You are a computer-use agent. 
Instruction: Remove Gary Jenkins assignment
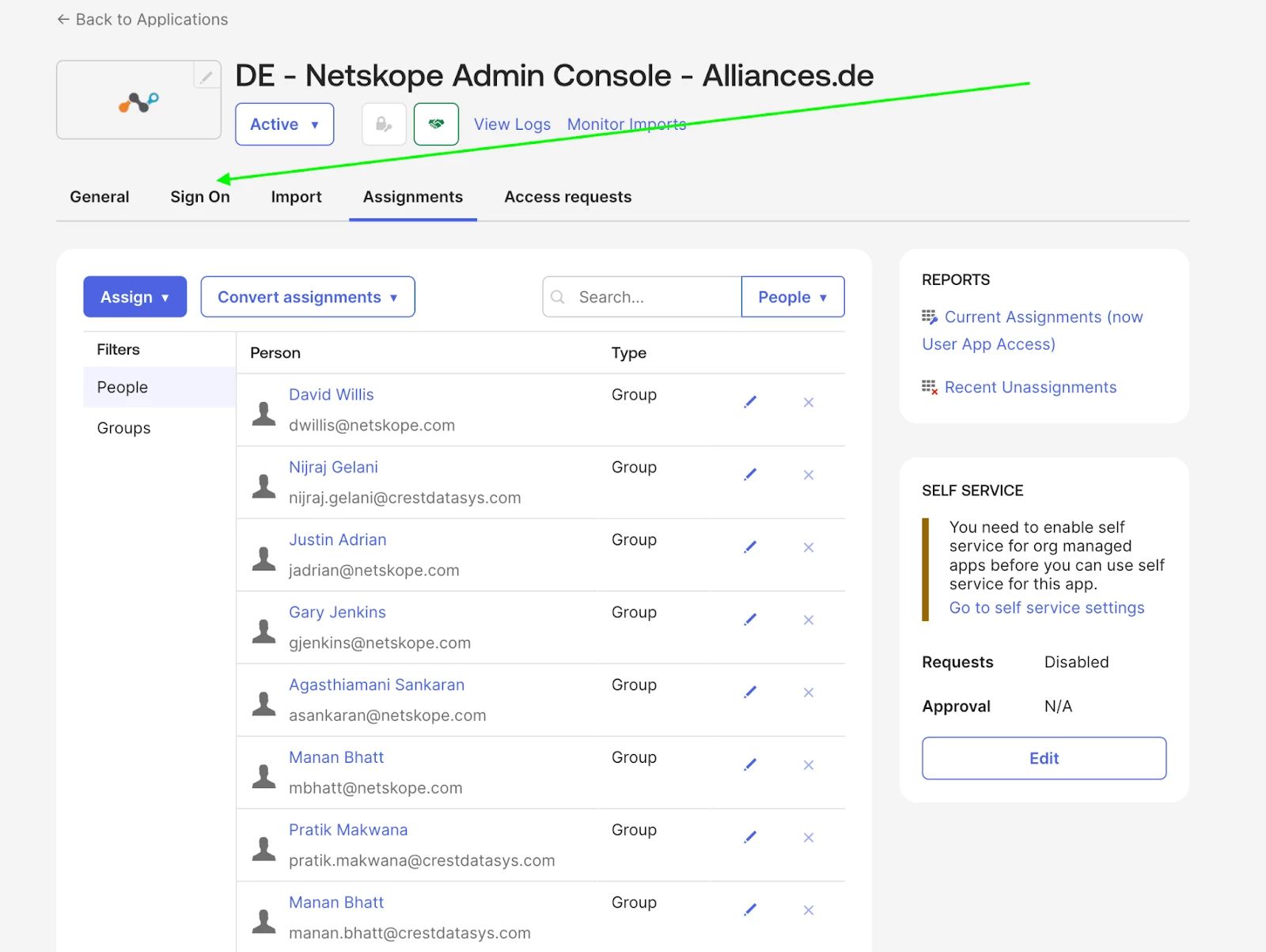click(x=809, y=620)
